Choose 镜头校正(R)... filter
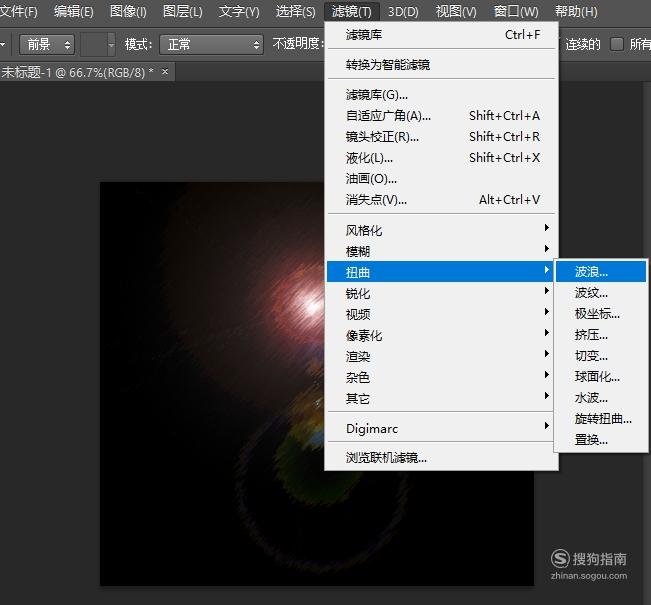Viewport: 651px width, 605px height. click(x=442, y=137)
